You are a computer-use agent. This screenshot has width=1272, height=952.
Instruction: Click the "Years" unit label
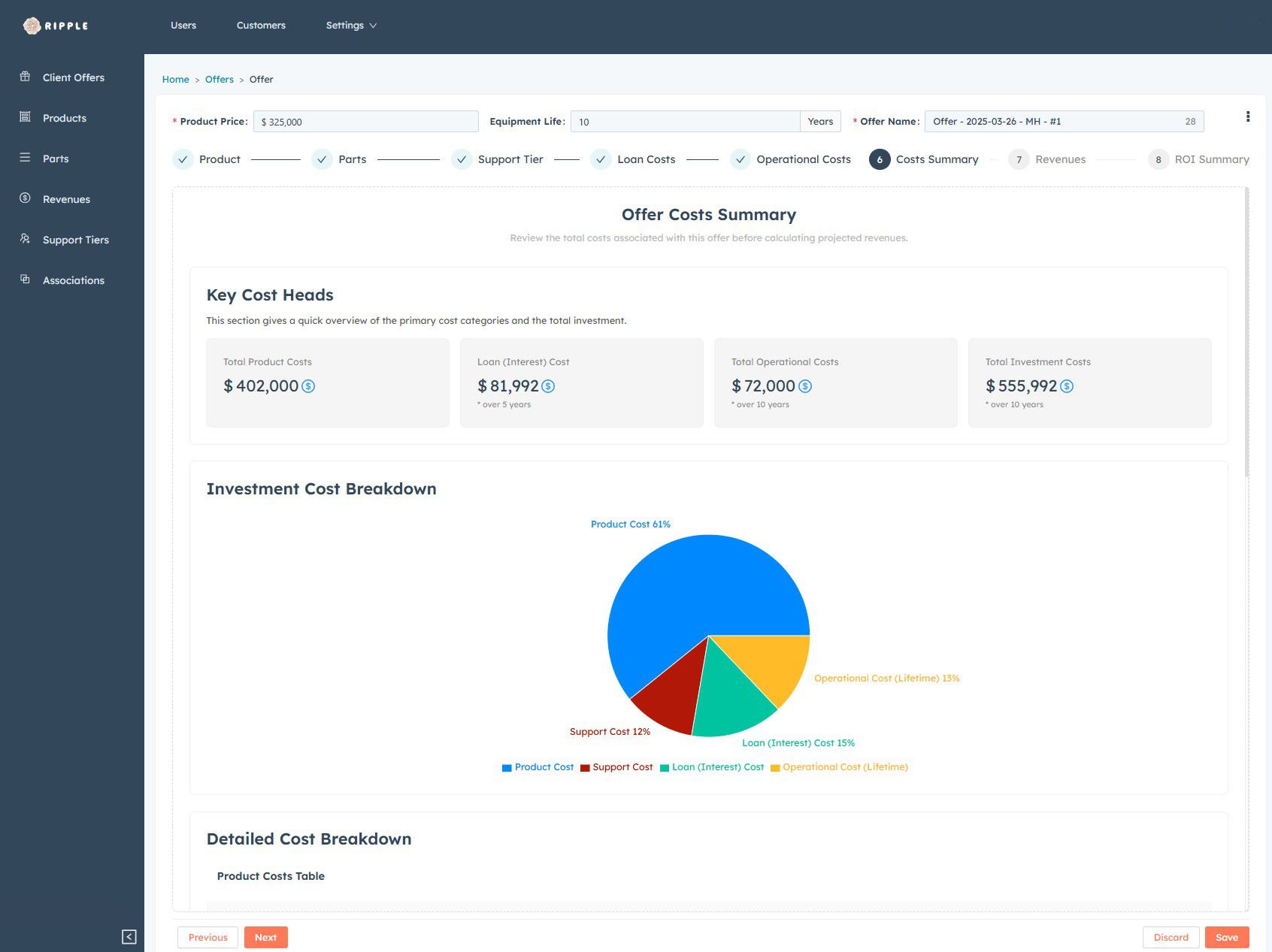coord(820,122)
